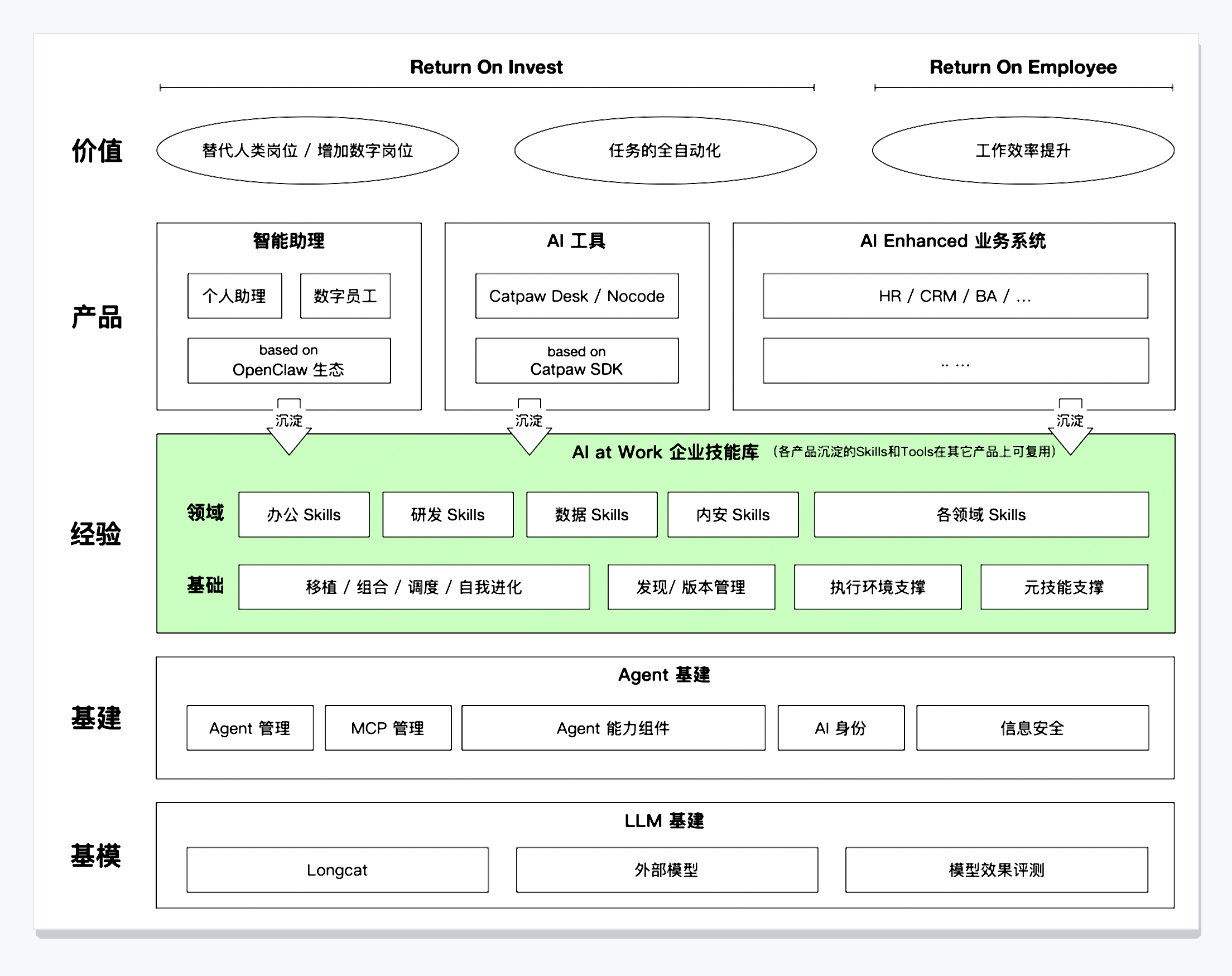Select the '数据 Skills' box
This screenshot has height=976, width=1232.
(592, 515)
